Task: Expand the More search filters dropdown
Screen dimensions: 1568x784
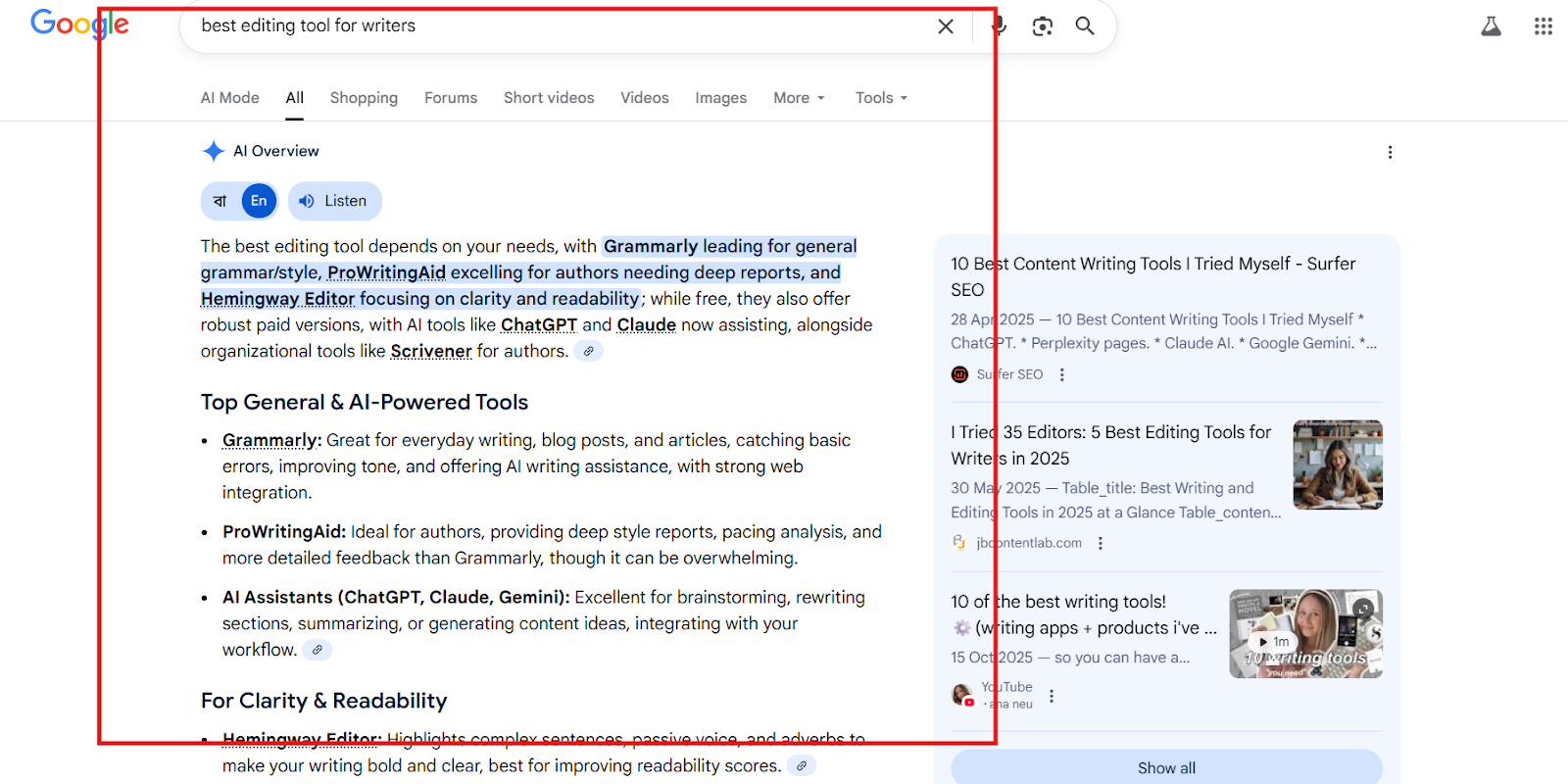Action: (x=799, y=98)
